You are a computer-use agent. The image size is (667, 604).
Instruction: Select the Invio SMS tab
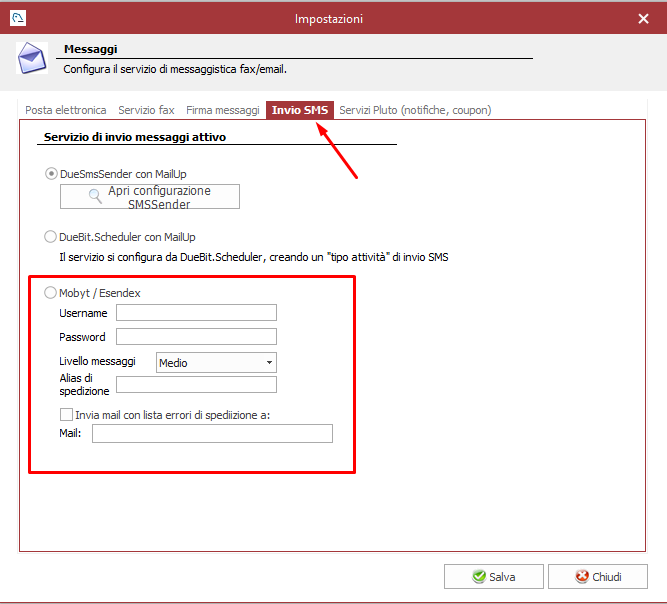click(300, 110)
